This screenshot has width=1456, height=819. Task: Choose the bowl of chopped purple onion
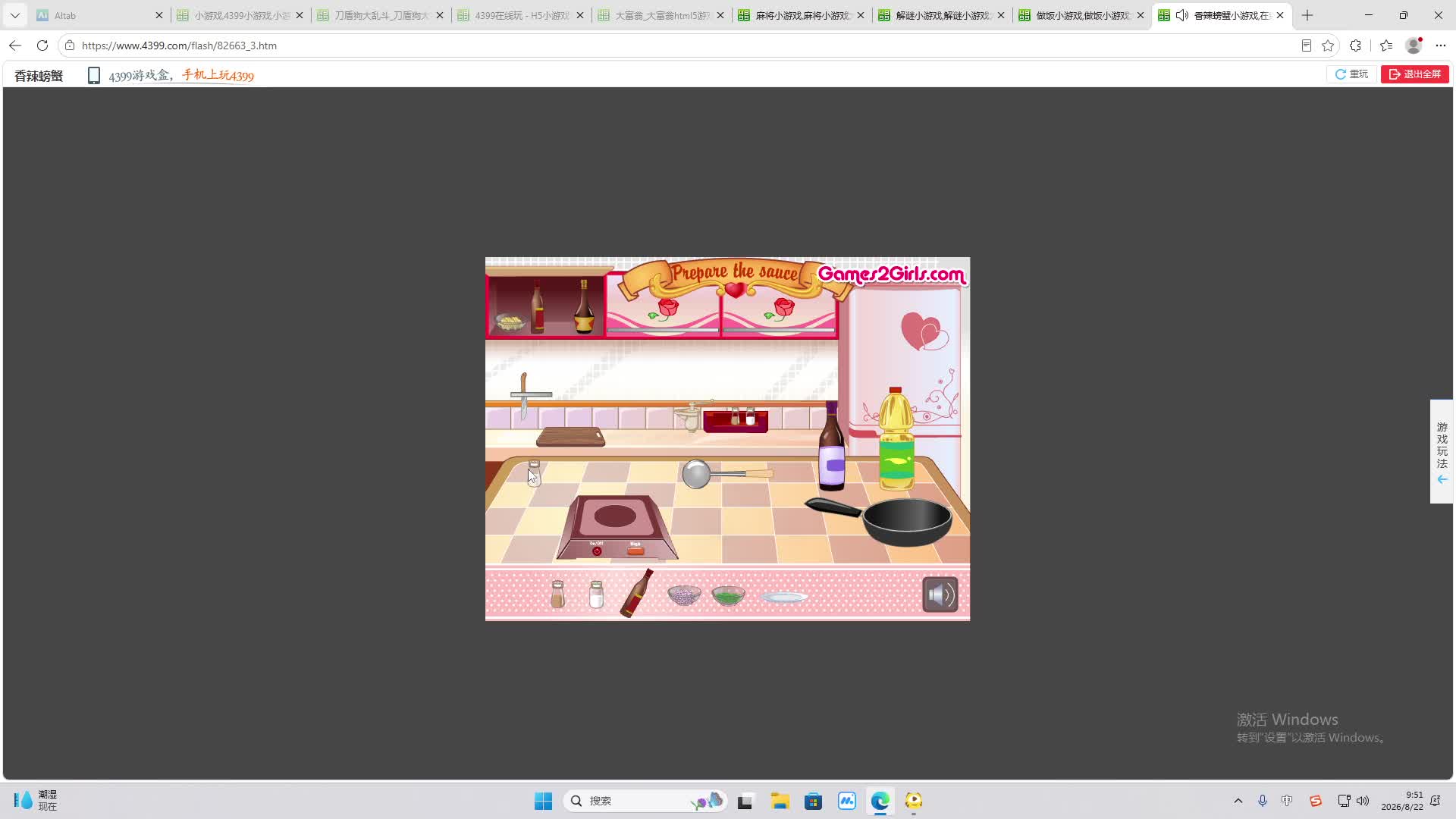684,595
